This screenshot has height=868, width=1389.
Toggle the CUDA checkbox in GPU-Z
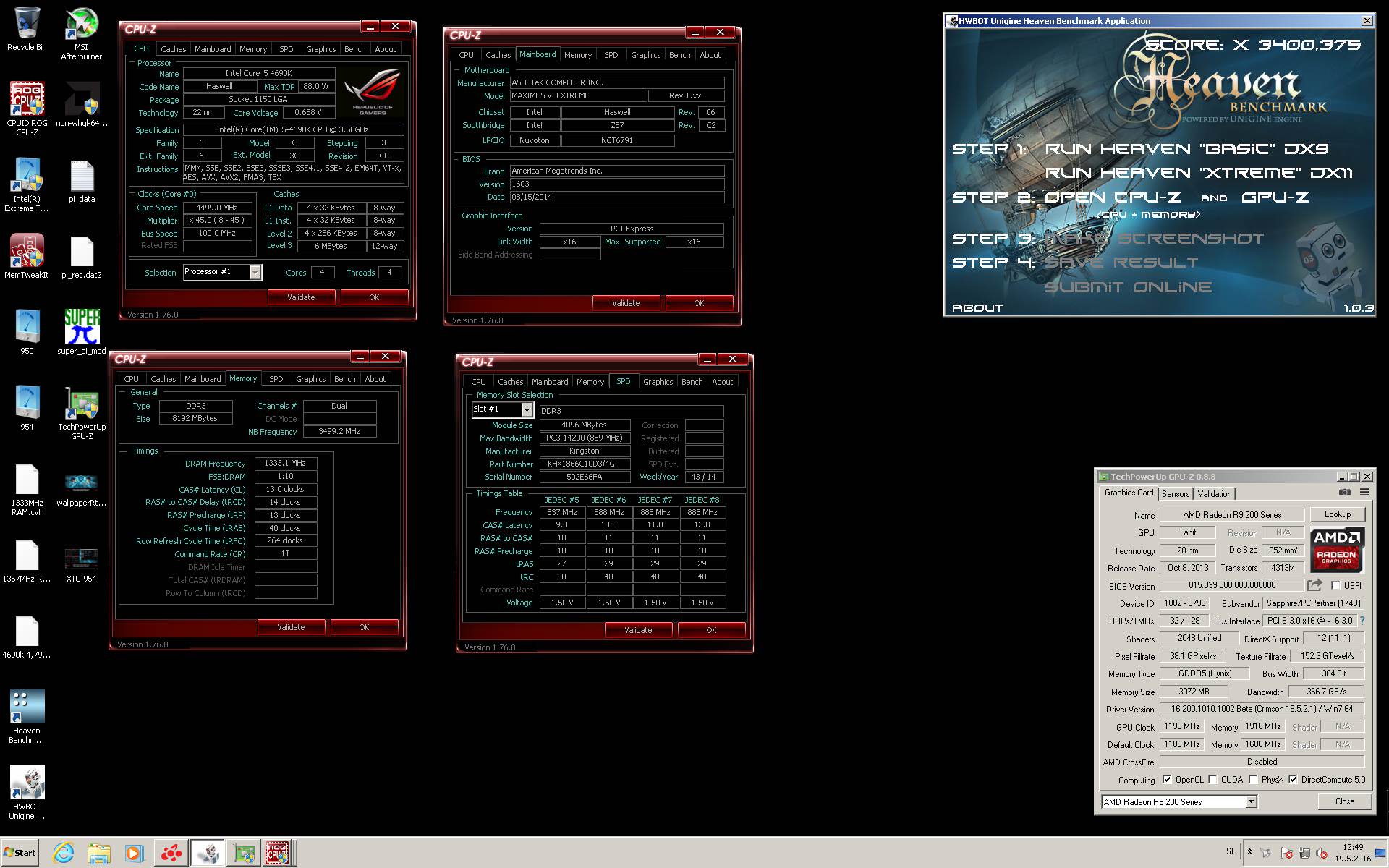click(1212, 779)
